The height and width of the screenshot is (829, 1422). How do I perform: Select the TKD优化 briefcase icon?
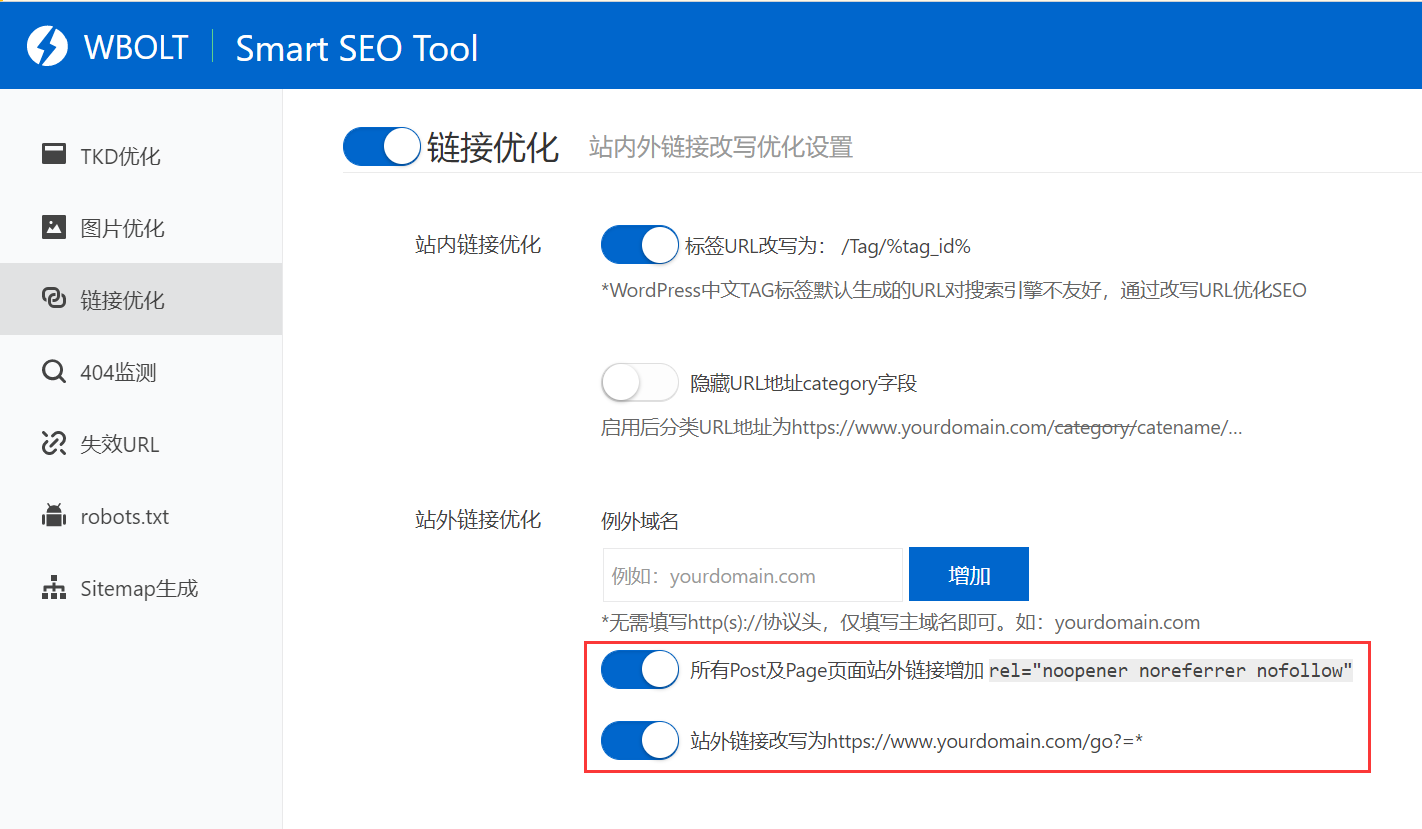pos(54,155)
